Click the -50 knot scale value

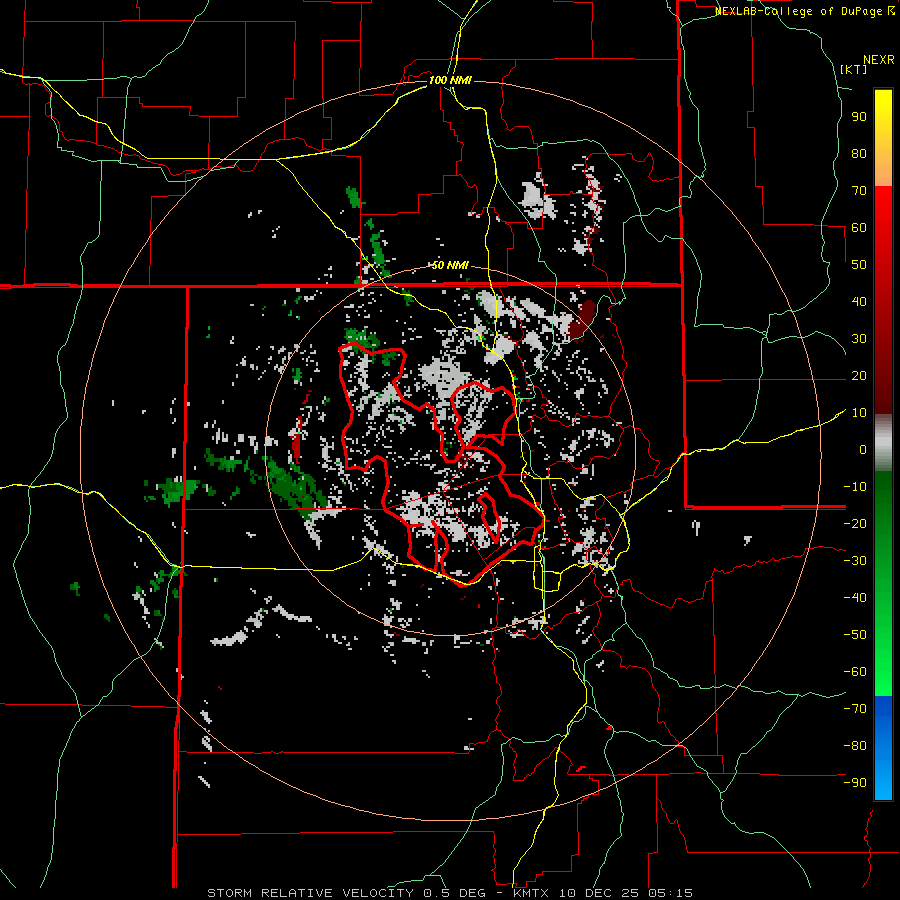tap(855, 635)
